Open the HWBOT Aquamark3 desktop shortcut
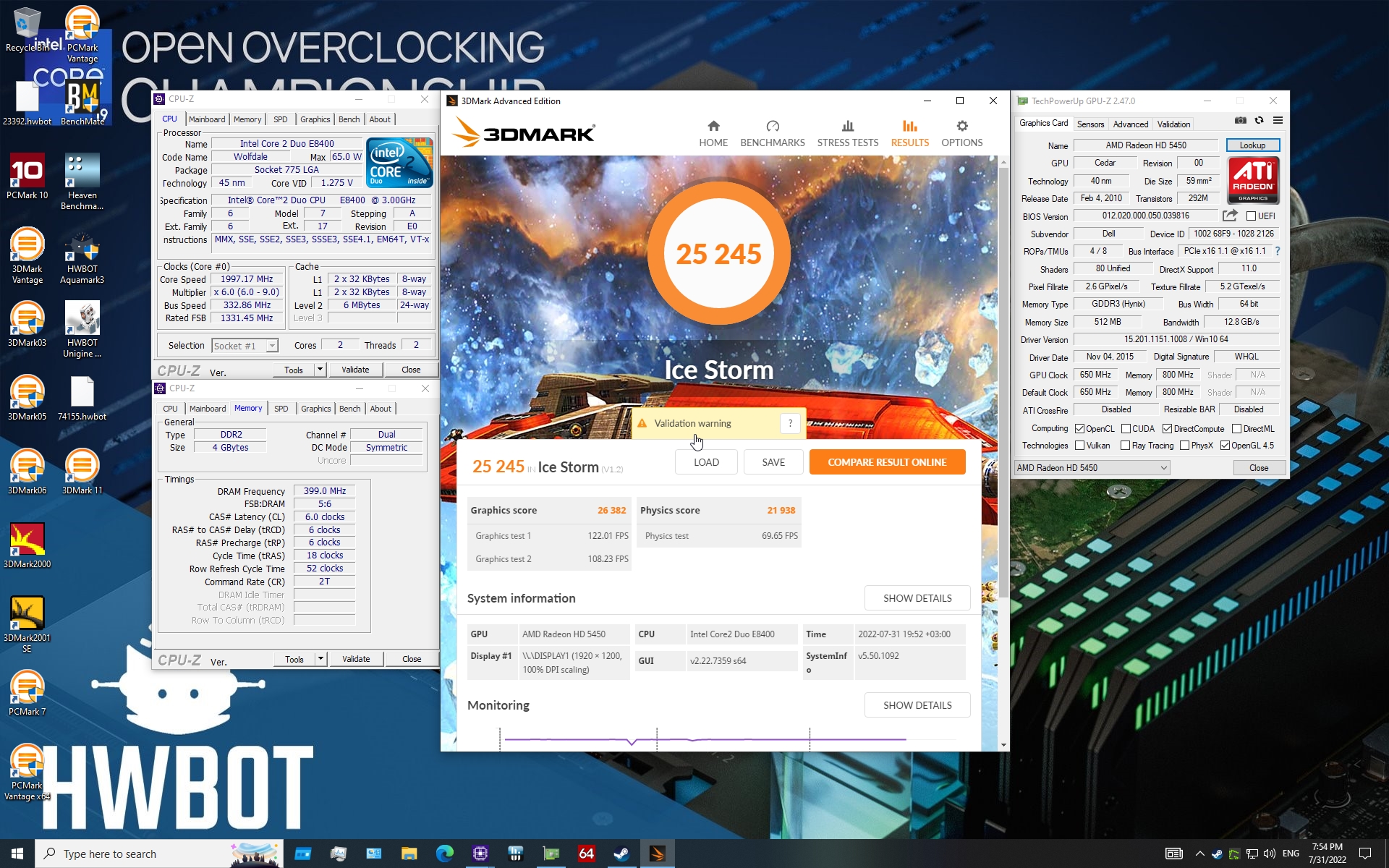 tap(82, 258)
